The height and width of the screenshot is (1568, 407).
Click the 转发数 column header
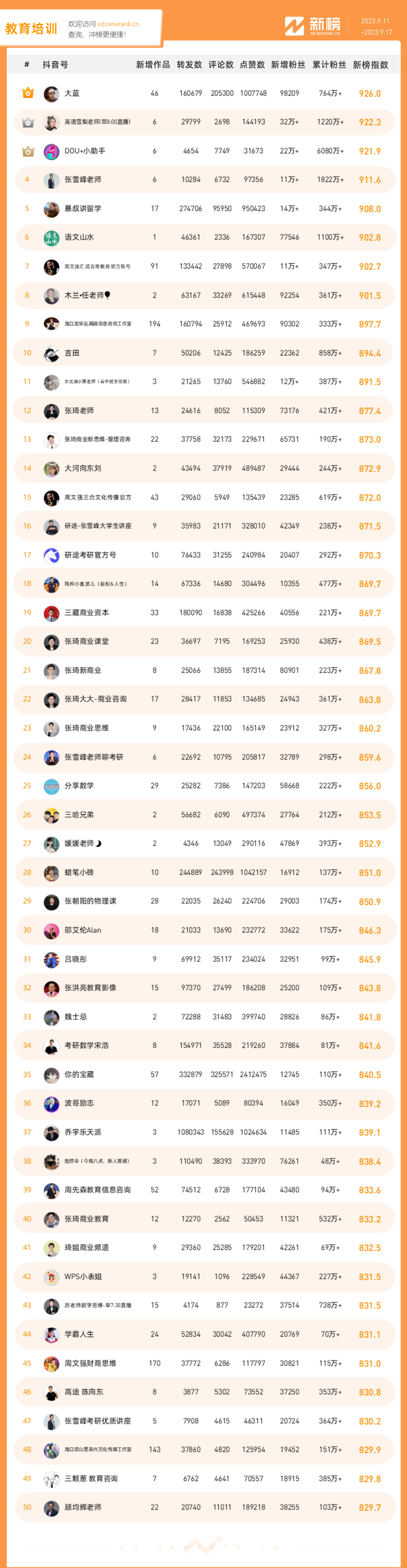pyautogui.click(x=189, y=65)
